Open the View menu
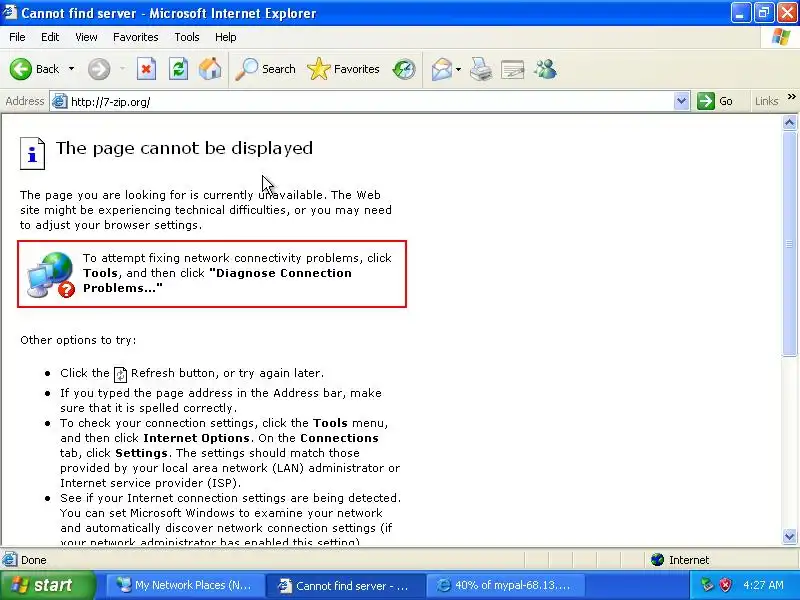800x600 pixels. [x=86, y=37]
